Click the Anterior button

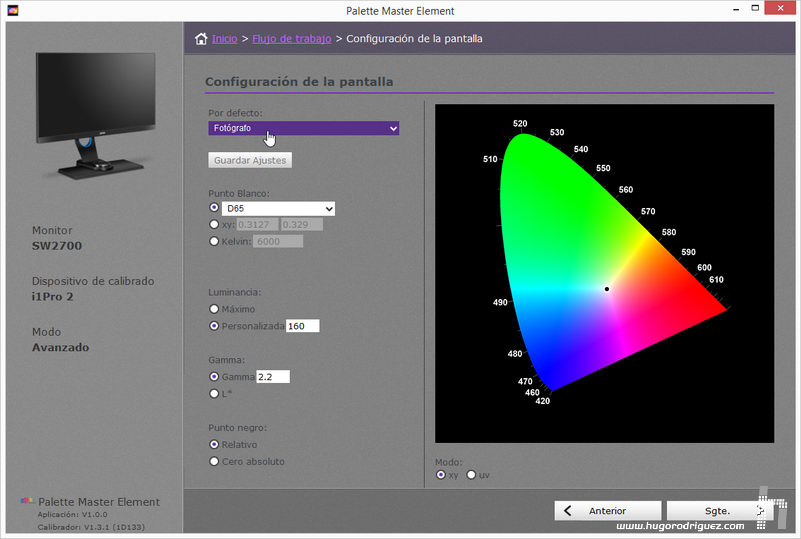click(x=607, y=510)
